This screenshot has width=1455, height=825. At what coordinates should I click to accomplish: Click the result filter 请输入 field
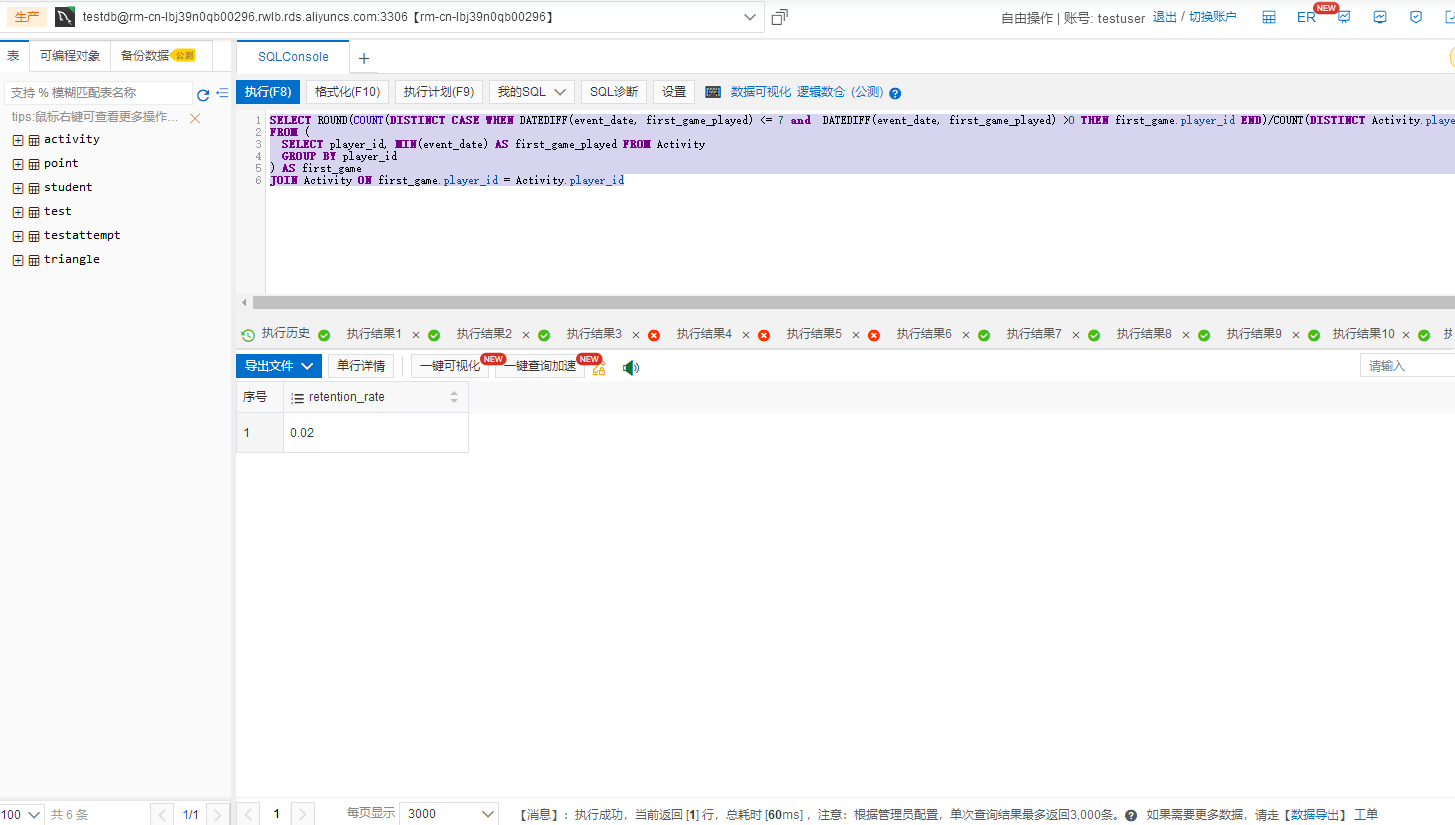(x=1407, y=366)
